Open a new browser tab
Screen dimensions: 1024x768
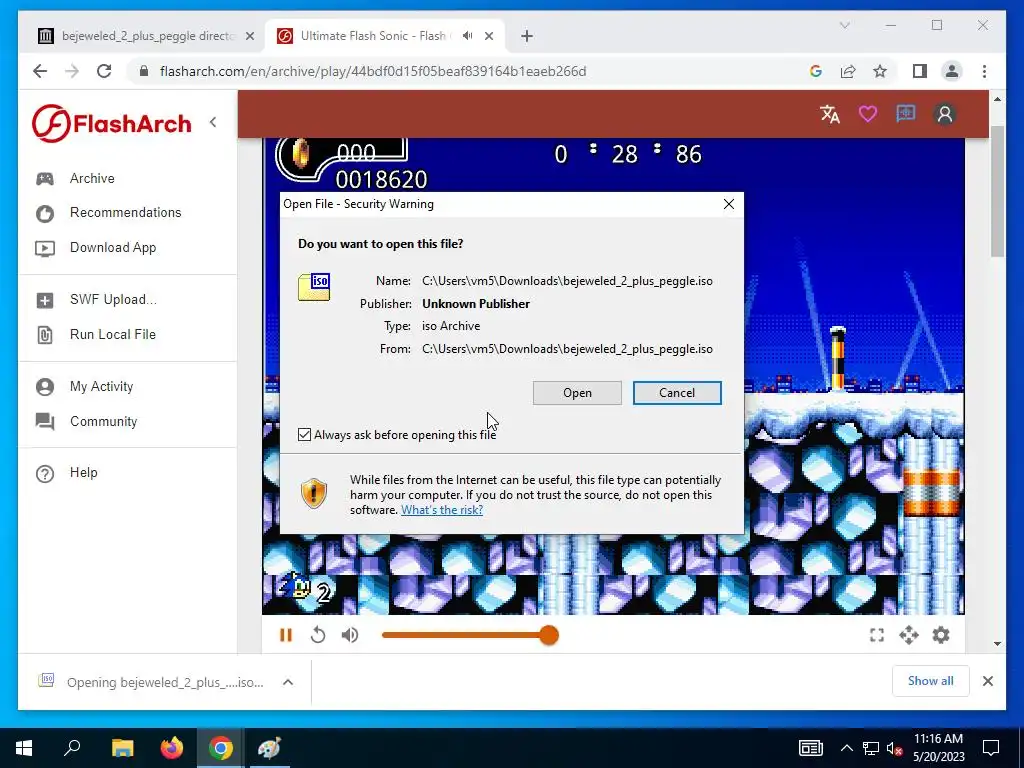[527, 36]
